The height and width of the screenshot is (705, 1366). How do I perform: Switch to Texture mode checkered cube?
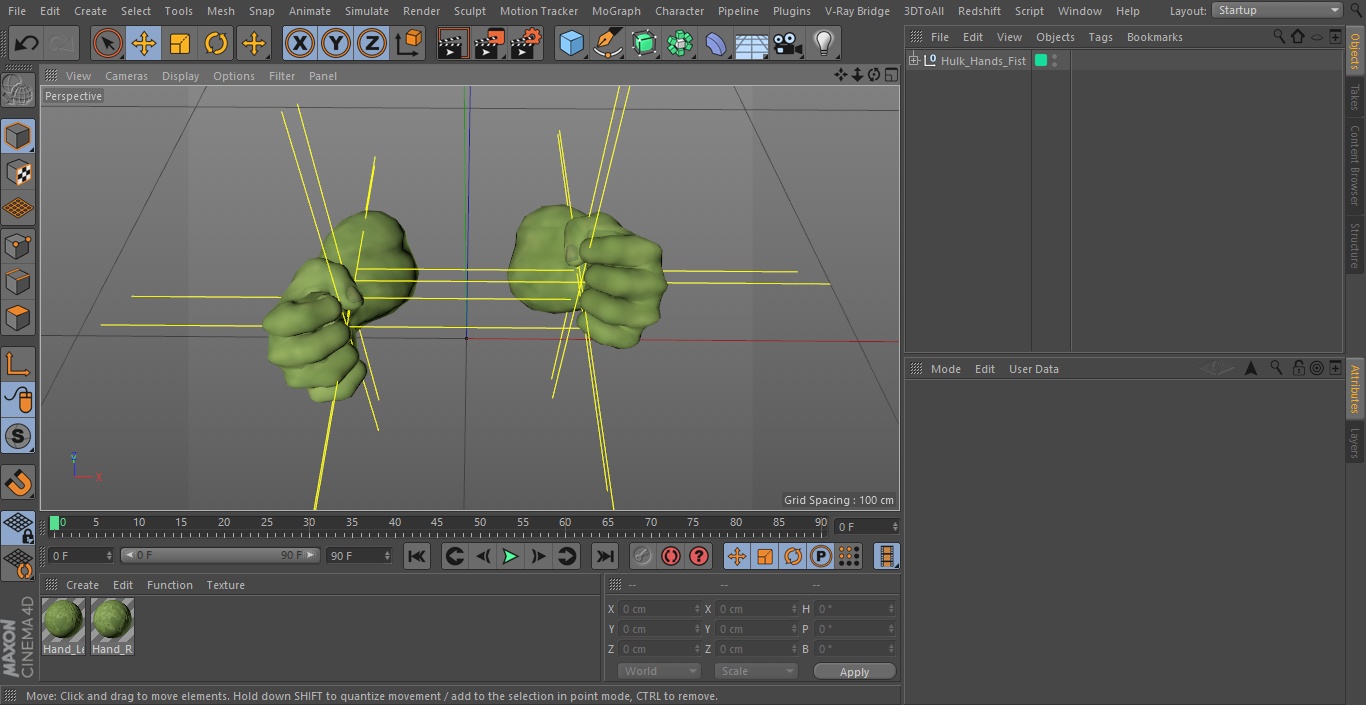tap(18, 173)
